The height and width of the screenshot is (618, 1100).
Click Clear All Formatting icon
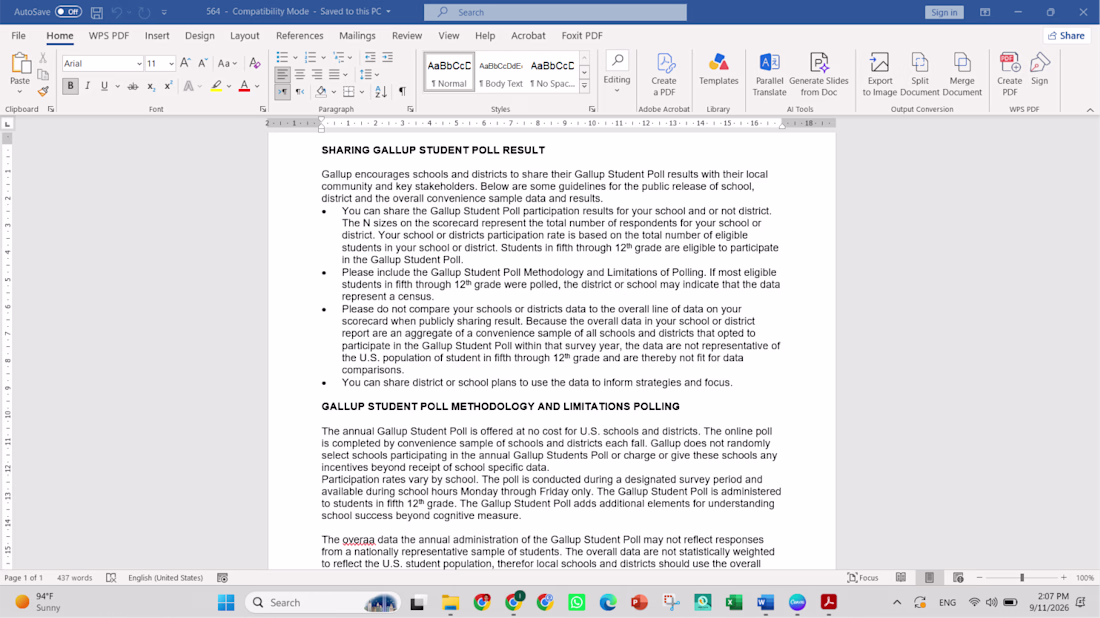coord(255,63)
